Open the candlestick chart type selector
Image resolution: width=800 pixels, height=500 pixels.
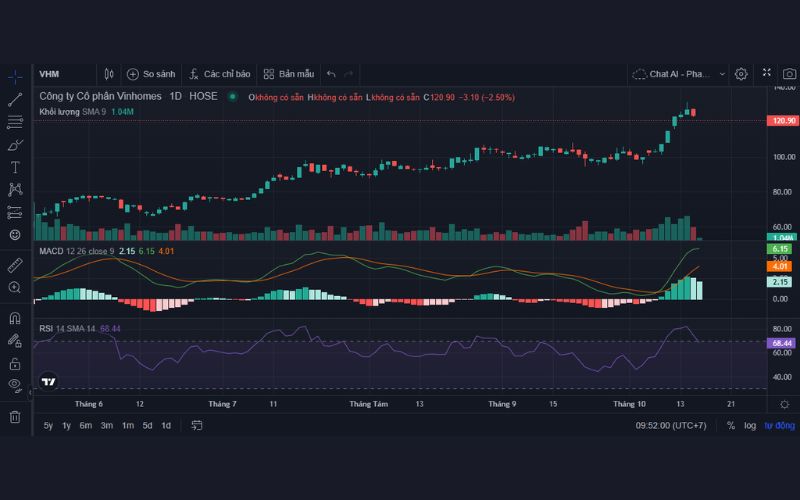[109, 74]
